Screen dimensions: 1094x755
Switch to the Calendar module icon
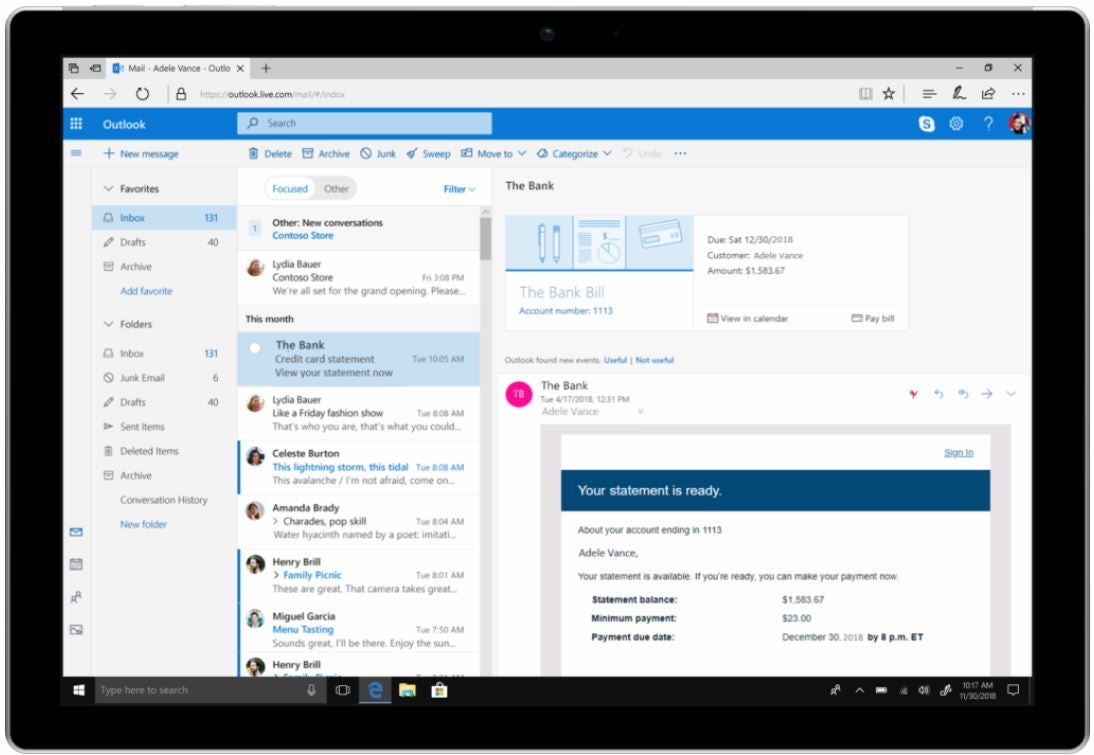click(76, 564)
